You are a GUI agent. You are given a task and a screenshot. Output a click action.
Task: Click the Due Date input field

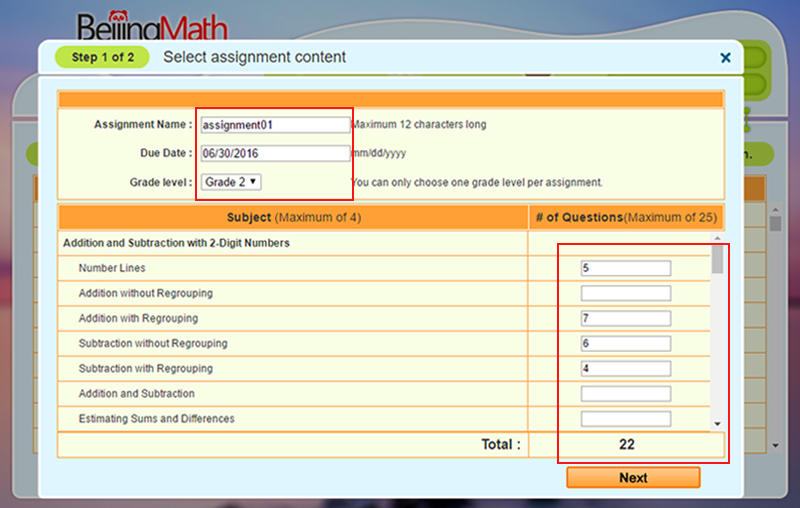tap(275, 154)
